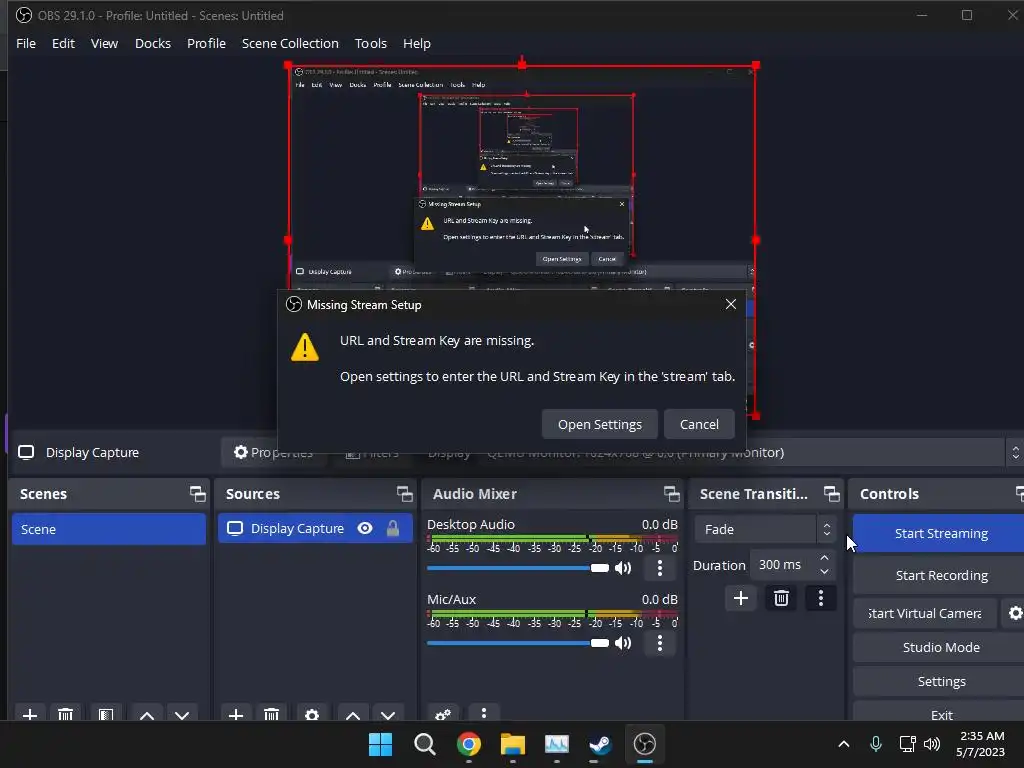Open scene filters icon in Scenes dock
The height and width of the screenshot is (768, 1024).
pos(106,714)
